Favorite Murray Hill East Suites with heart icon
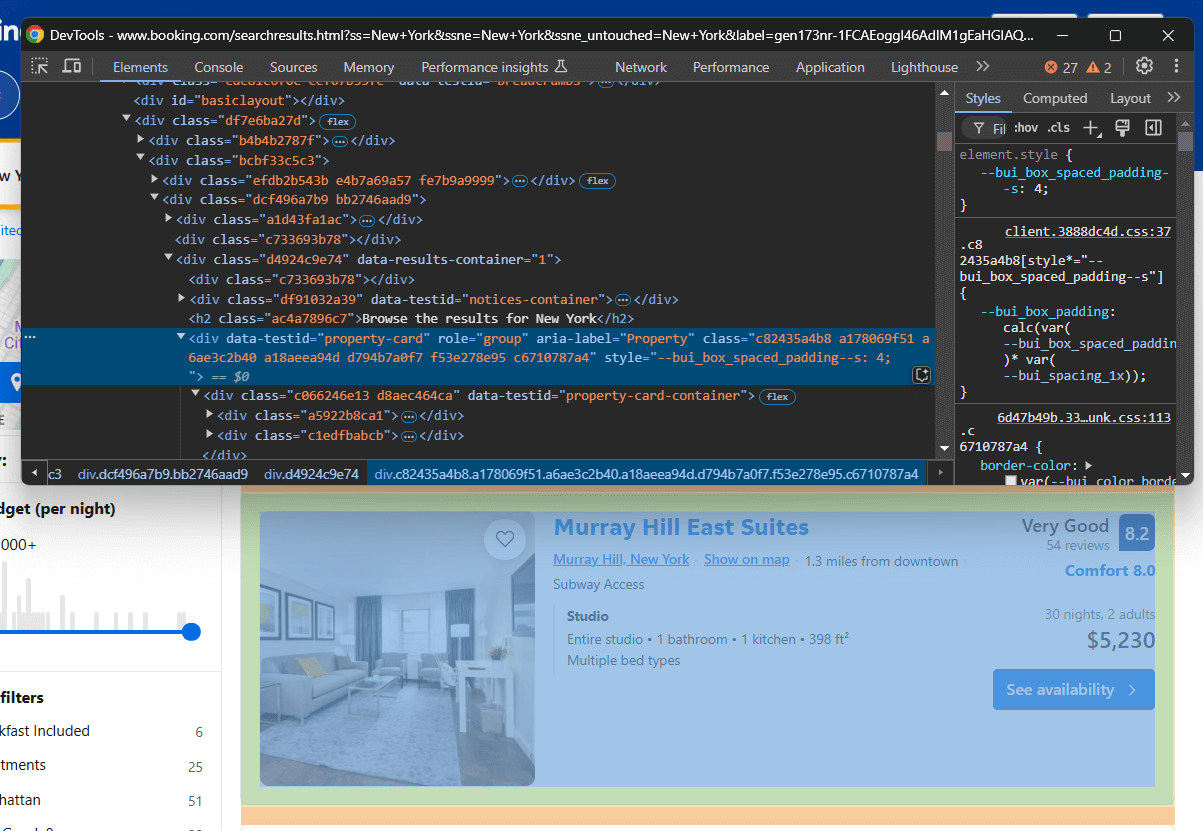This screenshot has width=1203, height=831. (x=505, y=539)
